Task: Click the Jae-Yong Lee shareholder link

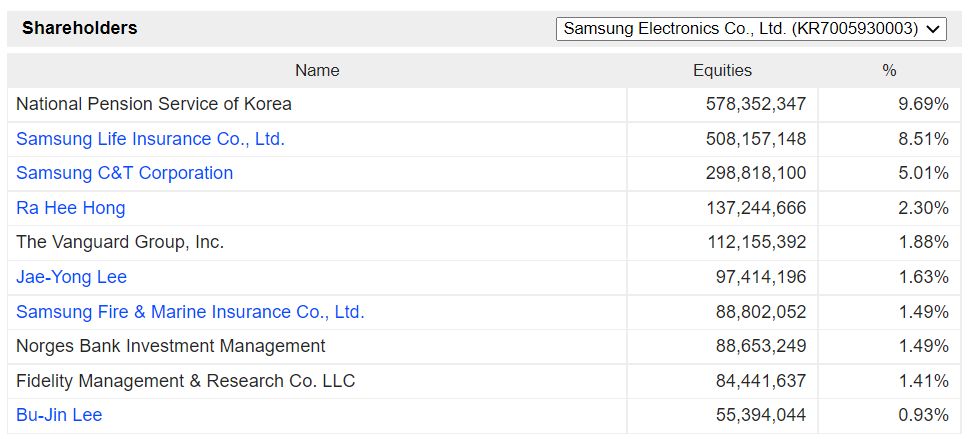Action: [71, 277]
